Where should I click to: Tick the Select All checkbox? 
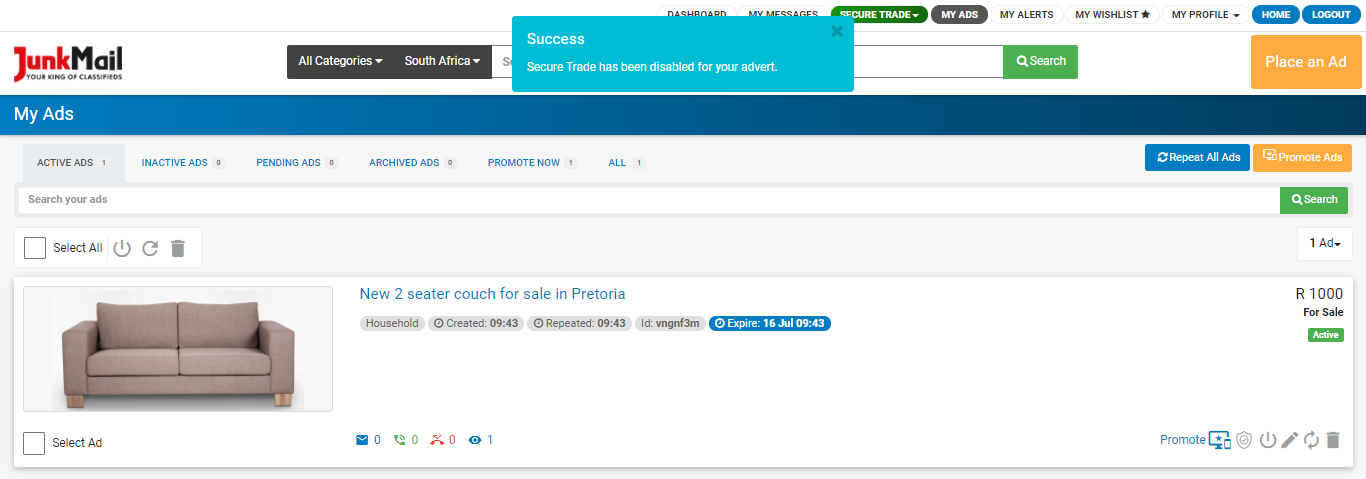click(35, 248)
